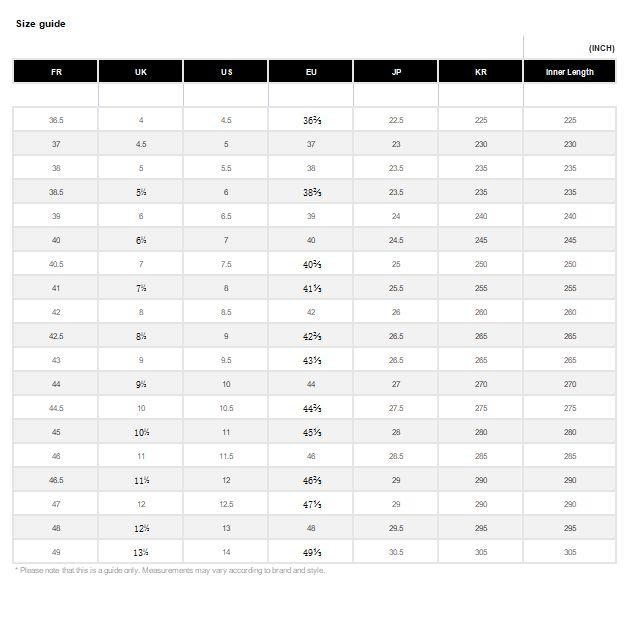Click the Inner Length column header
Image resolution: width=628 pixels, height=628 pixels.
[569, 72]
